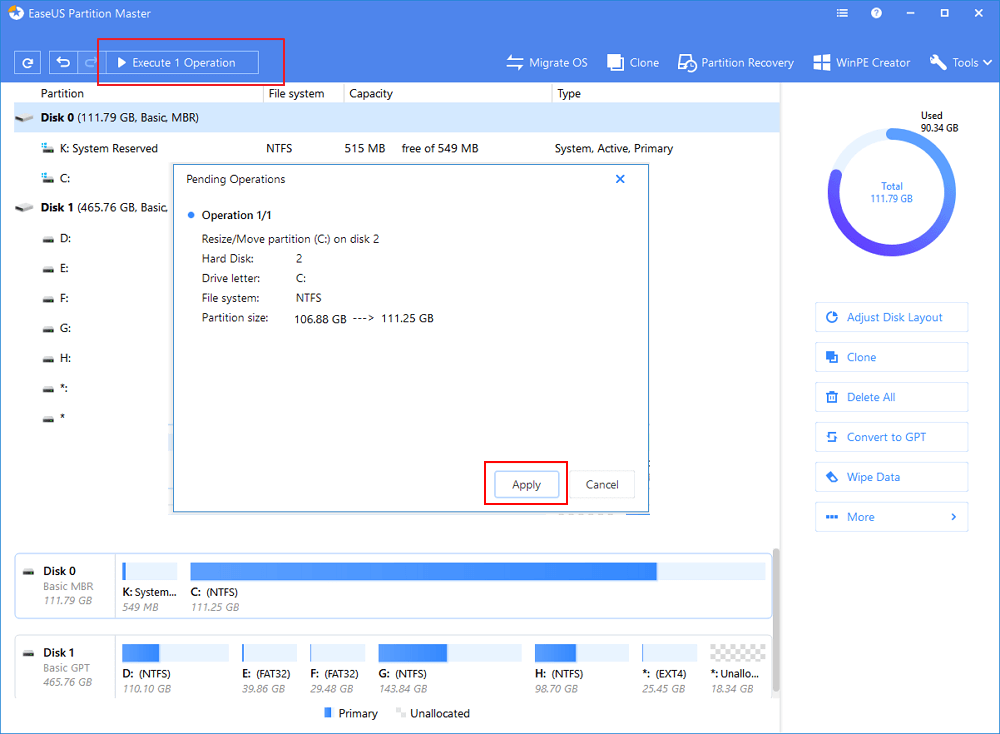Click the refresh icon in the toolbar
1000x734 pixels.
click(x=27, y=62)
